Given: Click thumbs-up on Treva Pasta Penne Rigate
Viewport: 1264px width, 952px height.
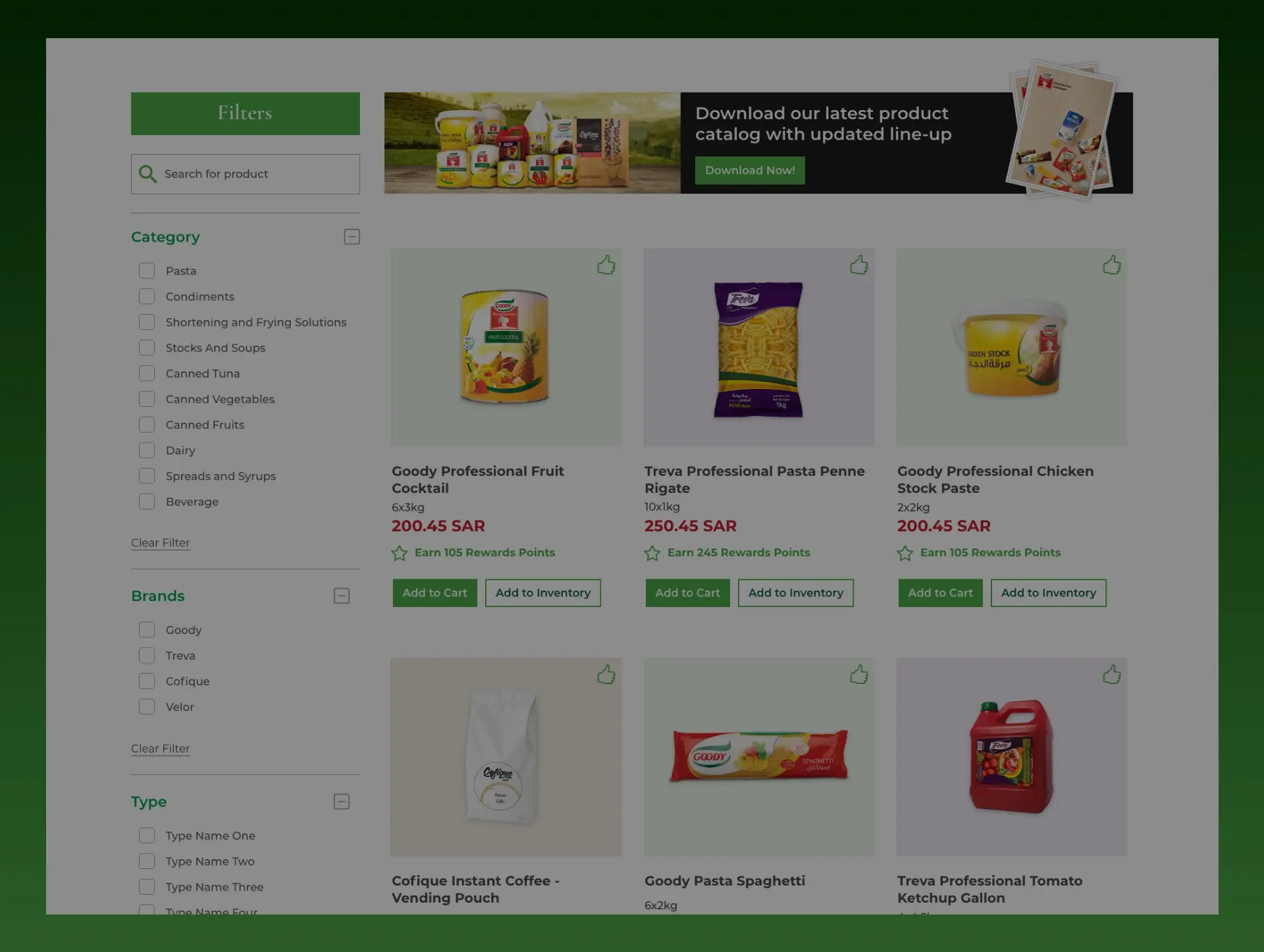Looking at the screenshot, I should [x=858, y=265].
